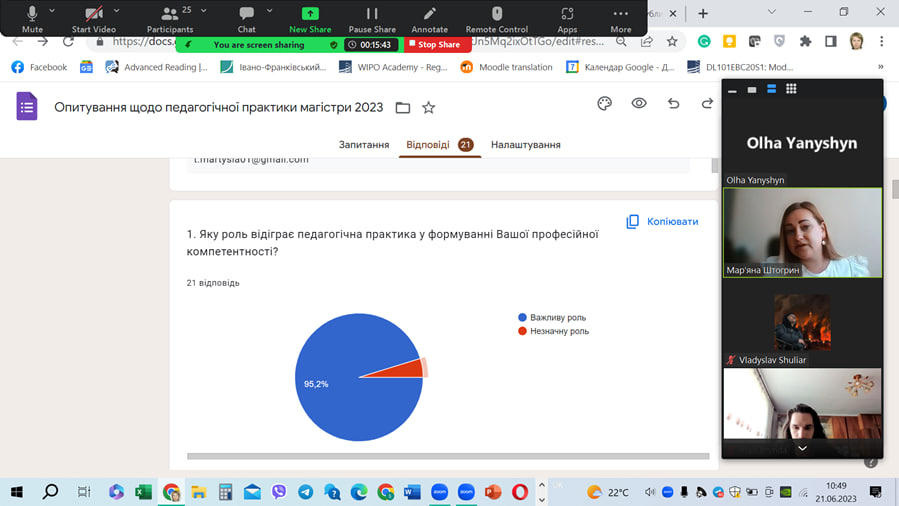Image resolution: width=899 pixels, height=506 pixels.
Task: Switch Zoom panel to thumbnail strip view
Action: point(771,89)
